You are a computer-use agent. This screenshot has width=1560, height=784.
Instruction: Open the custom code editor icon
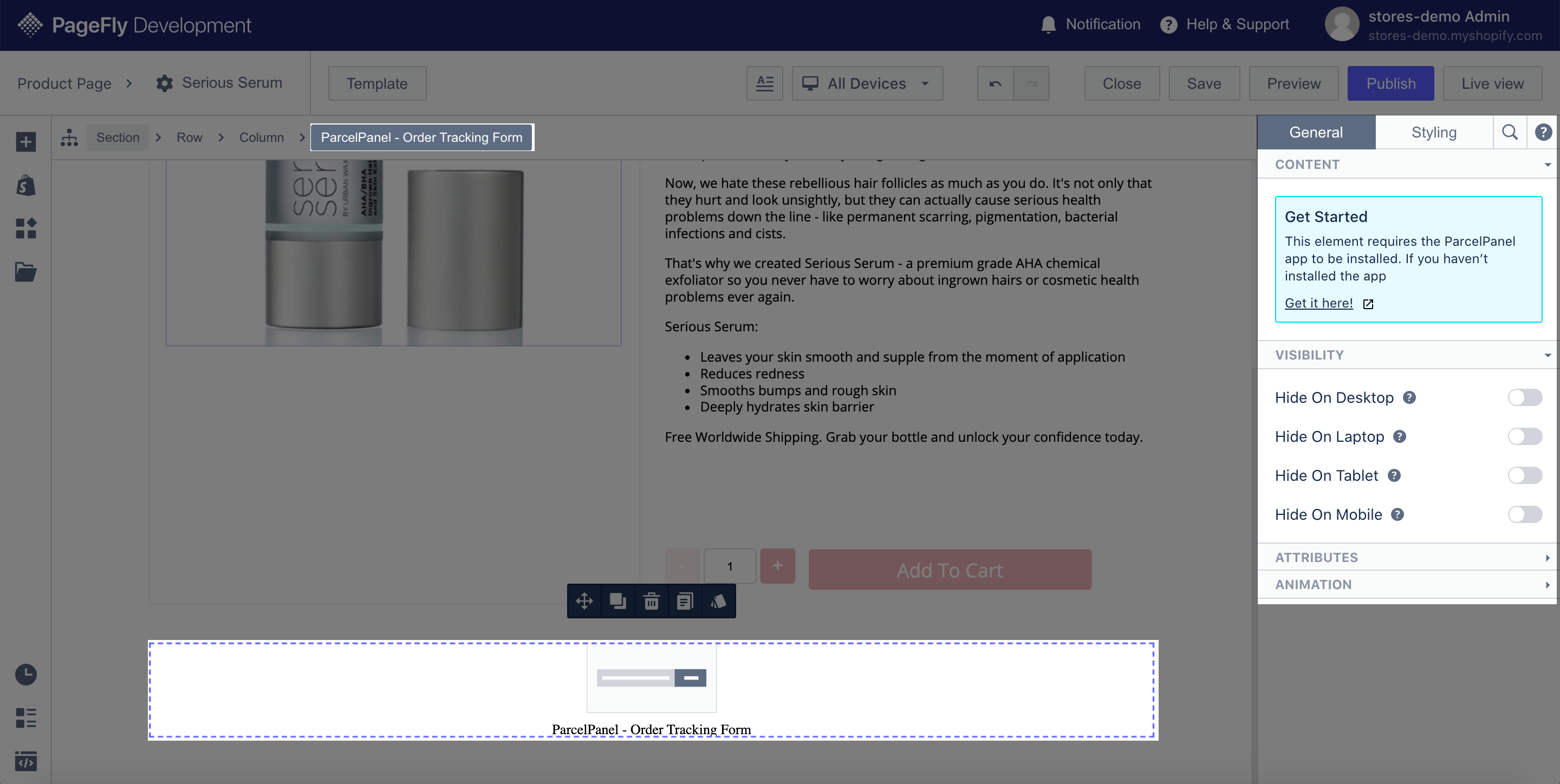pyautogui.click(x=25, y=761)
